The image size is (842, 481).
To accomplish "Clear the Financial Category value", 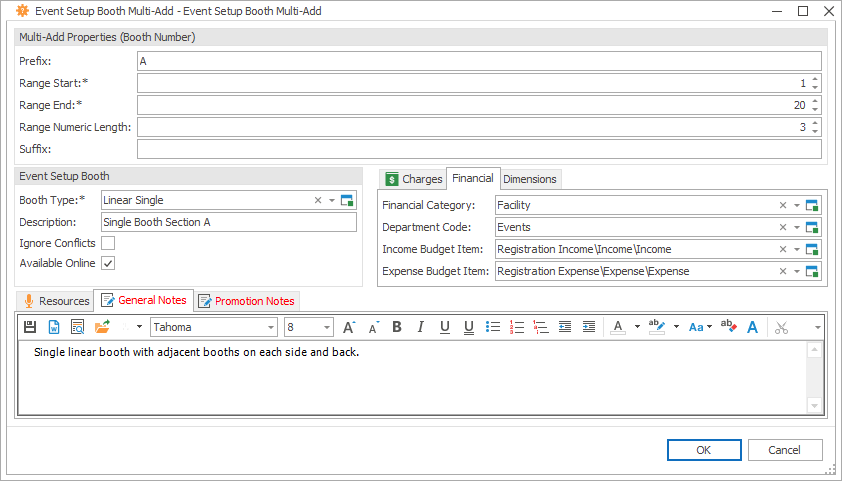I will (x=783, y=205).
